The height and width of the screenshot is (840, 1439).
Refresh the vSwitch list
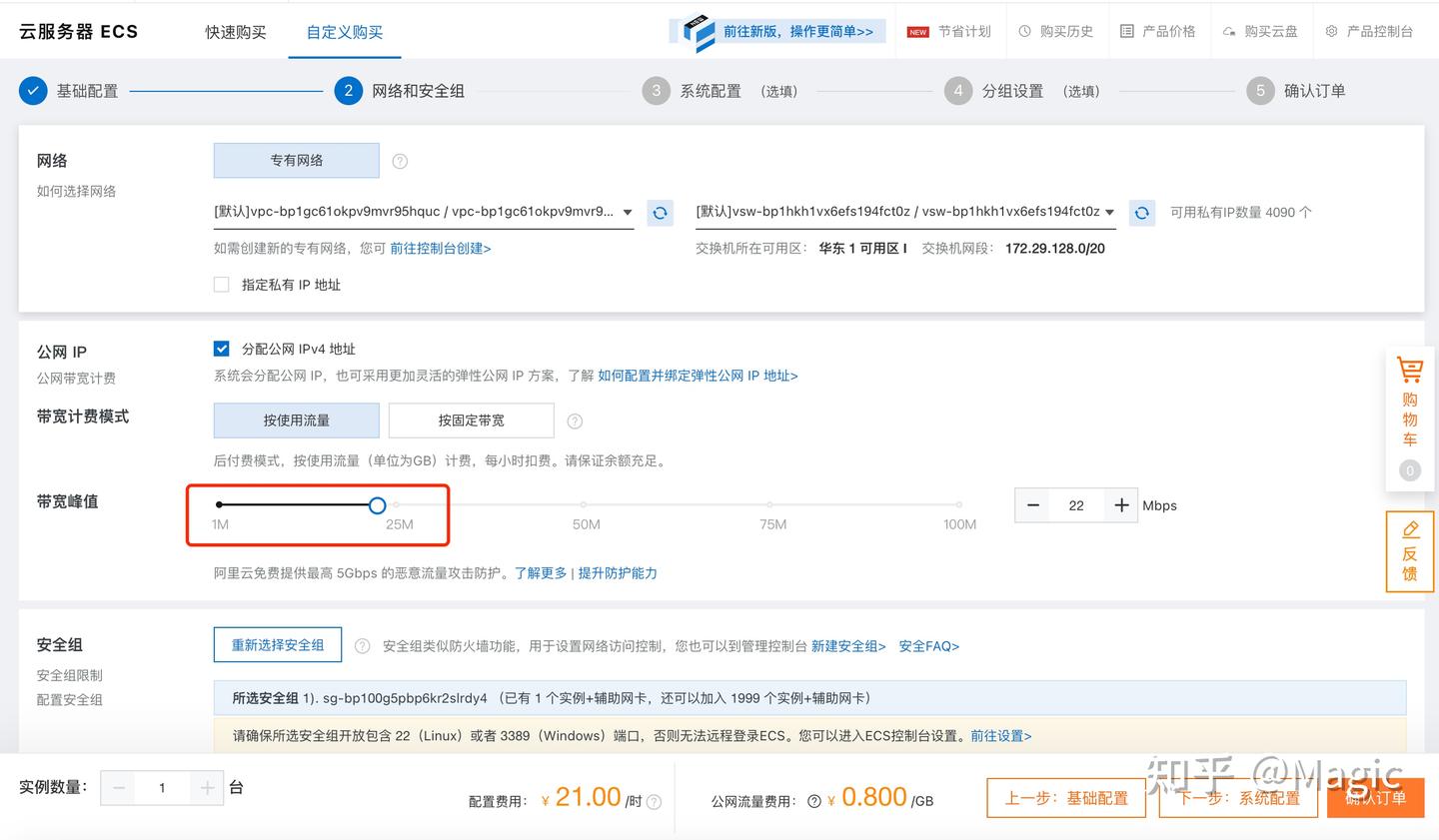(1141, 212)
